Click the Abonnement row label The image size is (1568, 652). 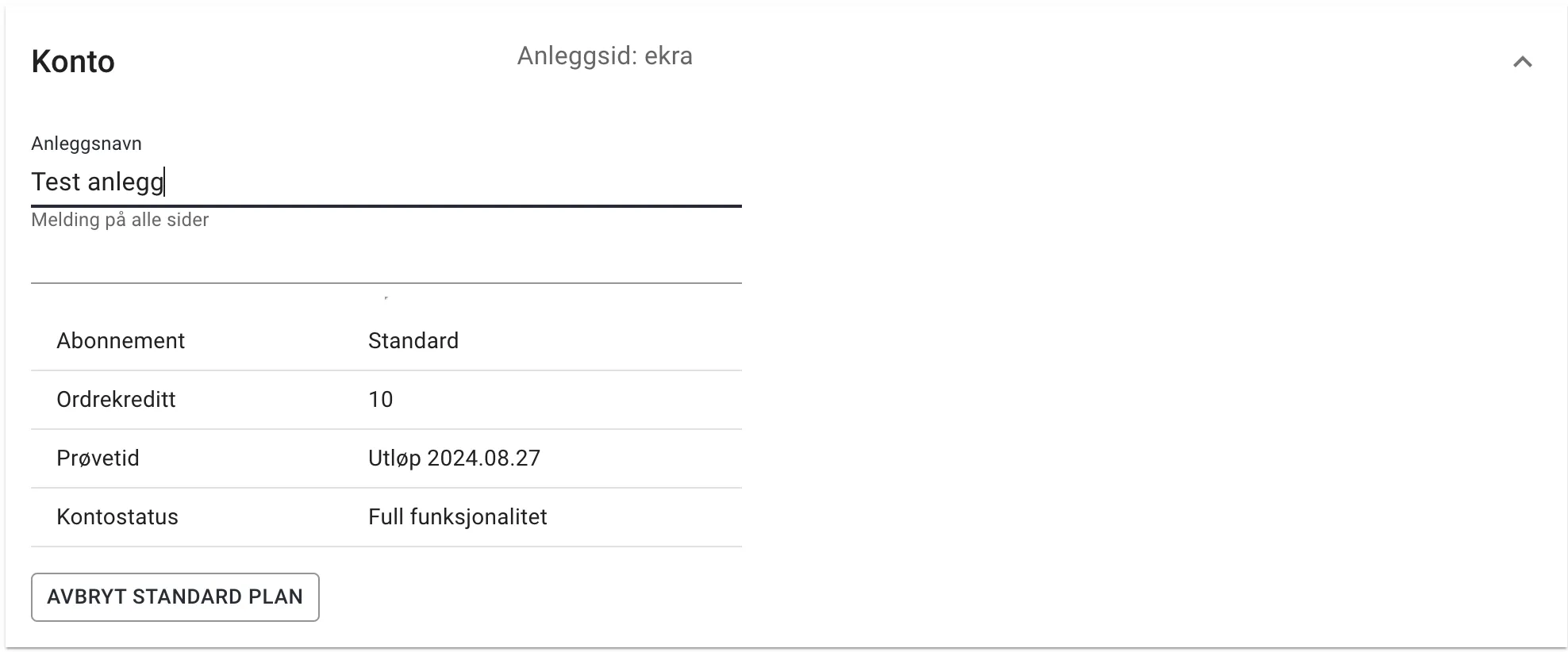121,341
